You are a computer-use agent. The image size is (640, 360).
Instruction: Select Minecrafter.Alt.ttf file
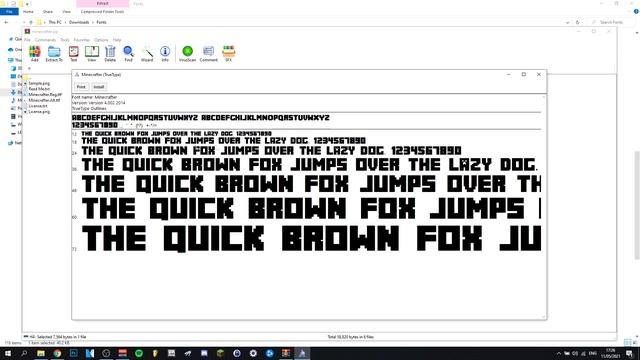click(44, 100)
